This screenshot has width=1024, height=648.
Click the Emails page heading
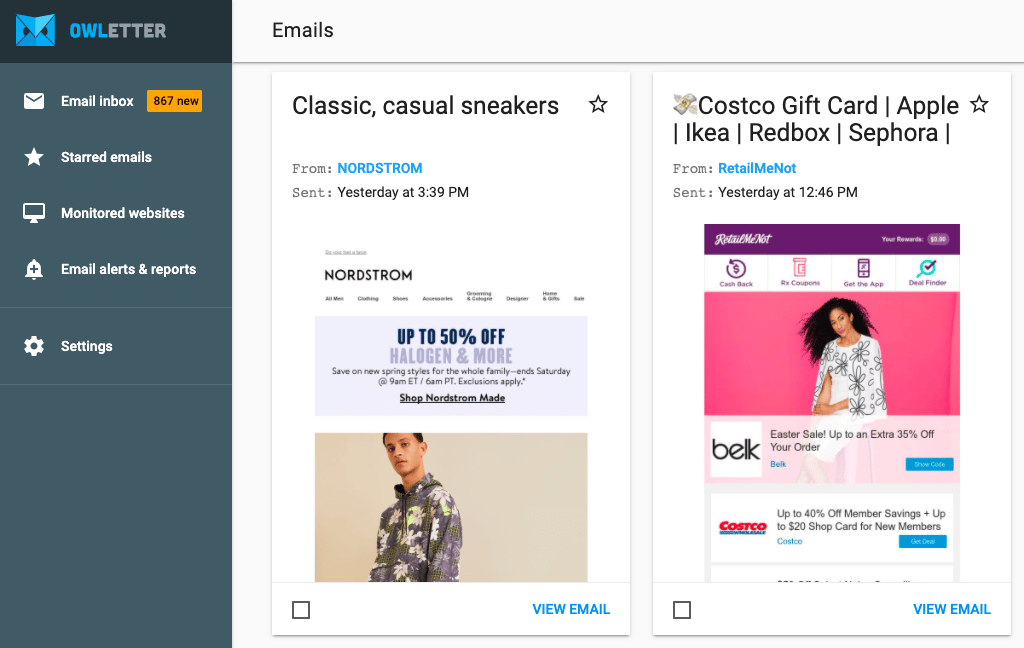tap(302, 30)
